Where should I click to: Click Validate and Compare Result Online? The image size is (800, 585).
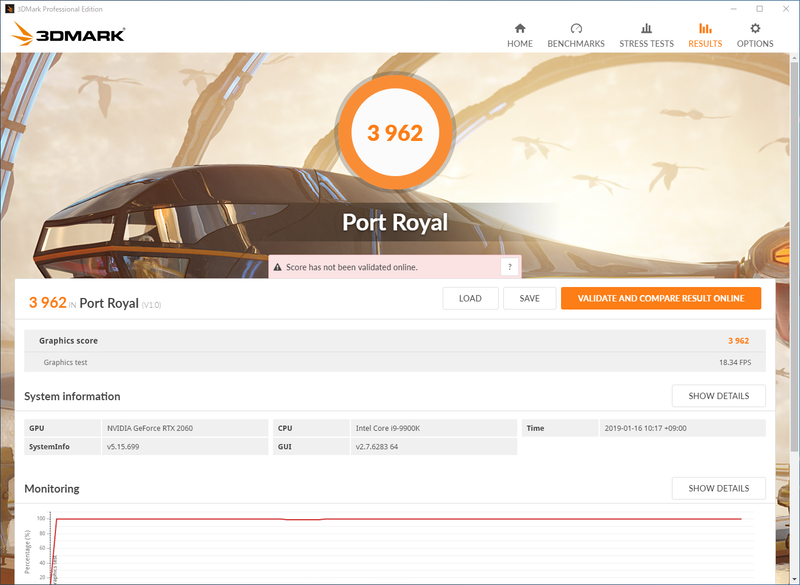point(661,298)
